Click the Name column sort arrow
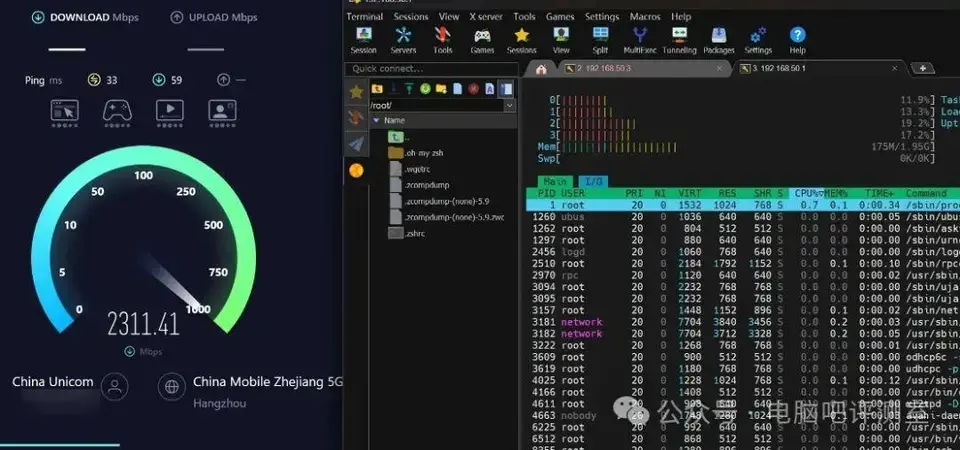 coord(376,120)
